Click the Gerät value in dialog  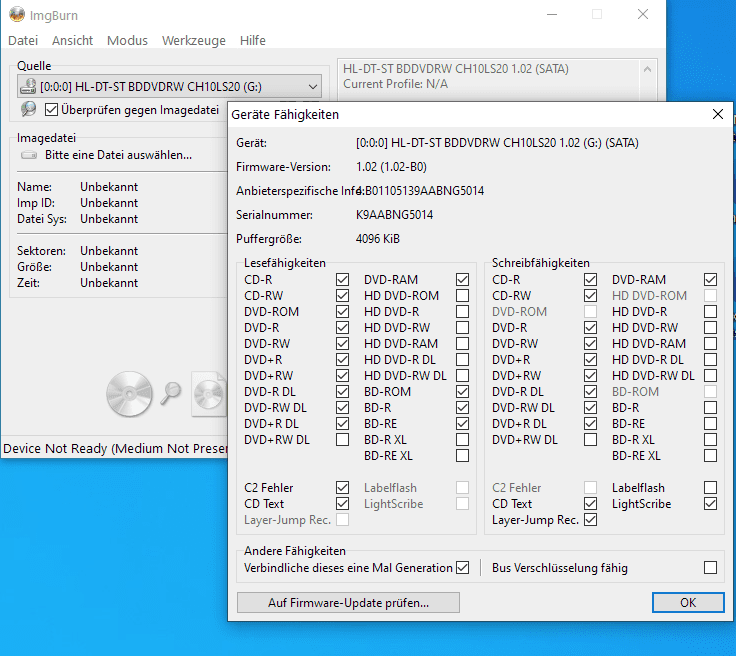(497, 143)
